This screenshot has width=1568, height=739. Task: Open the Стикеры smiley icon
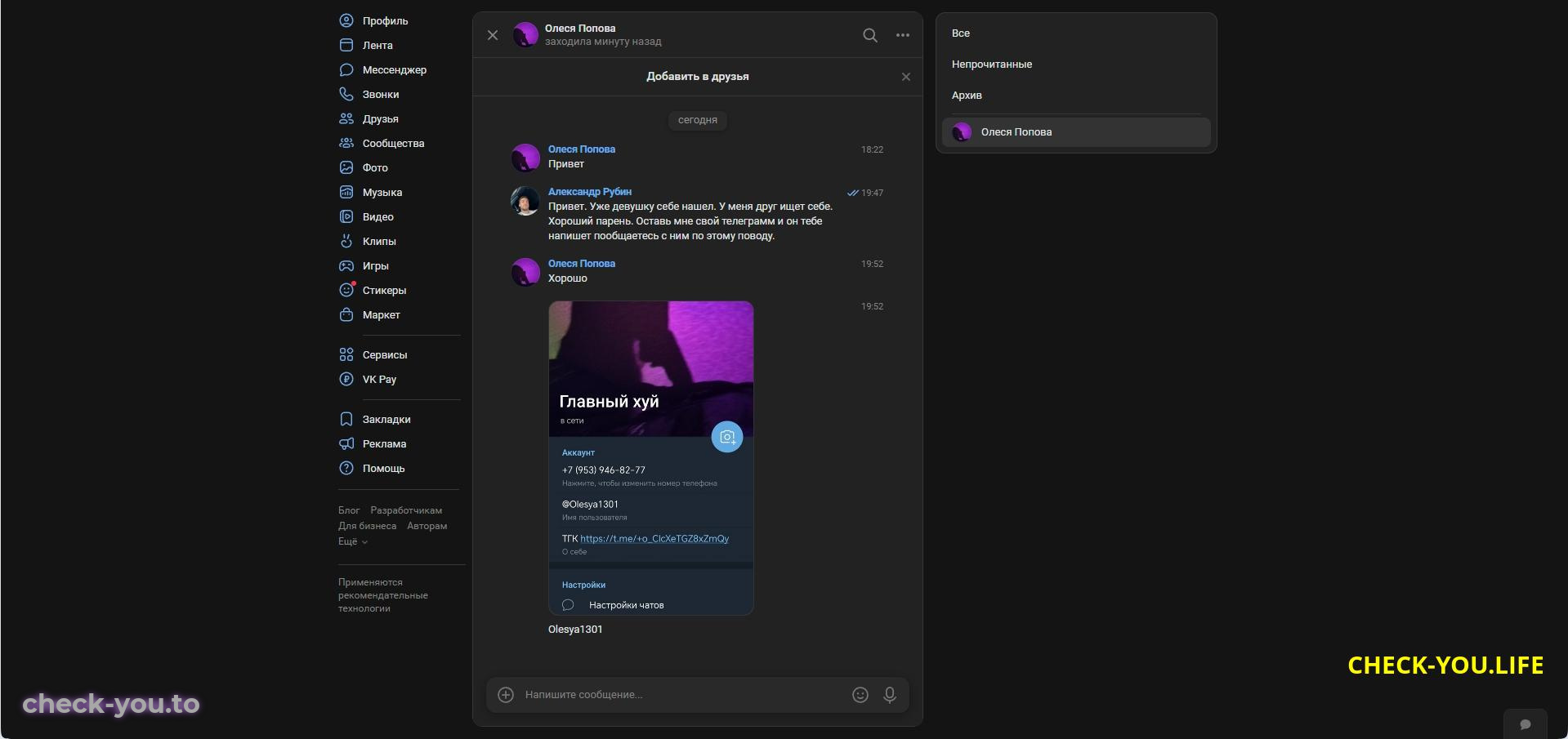(346, 290)
